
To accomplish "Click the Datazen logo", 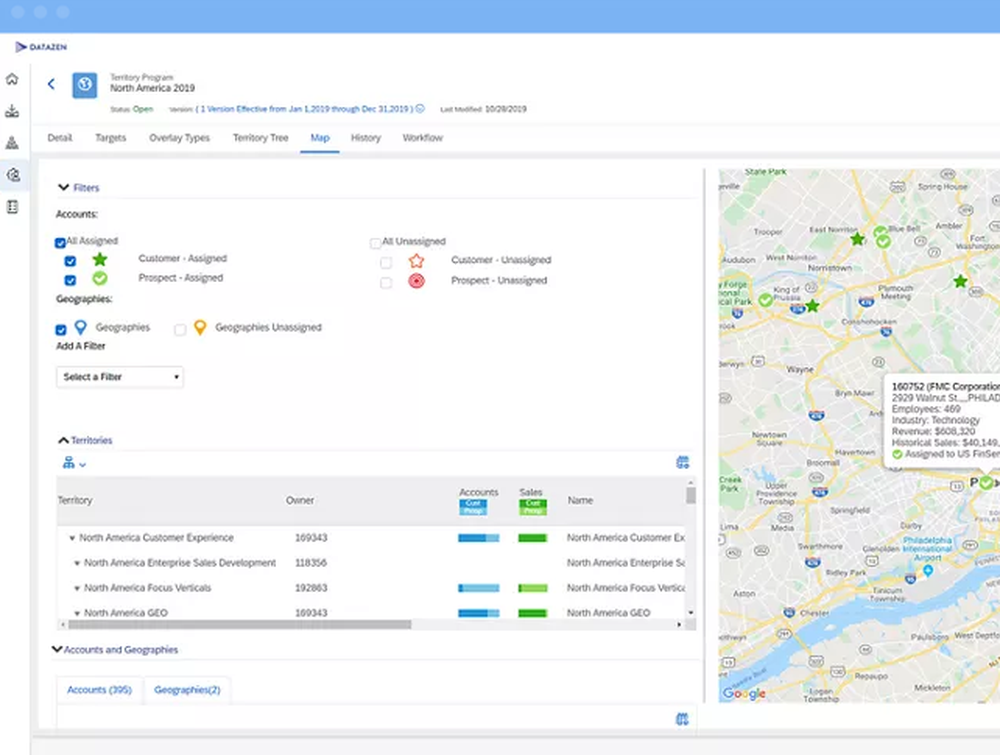I will 41,47.
